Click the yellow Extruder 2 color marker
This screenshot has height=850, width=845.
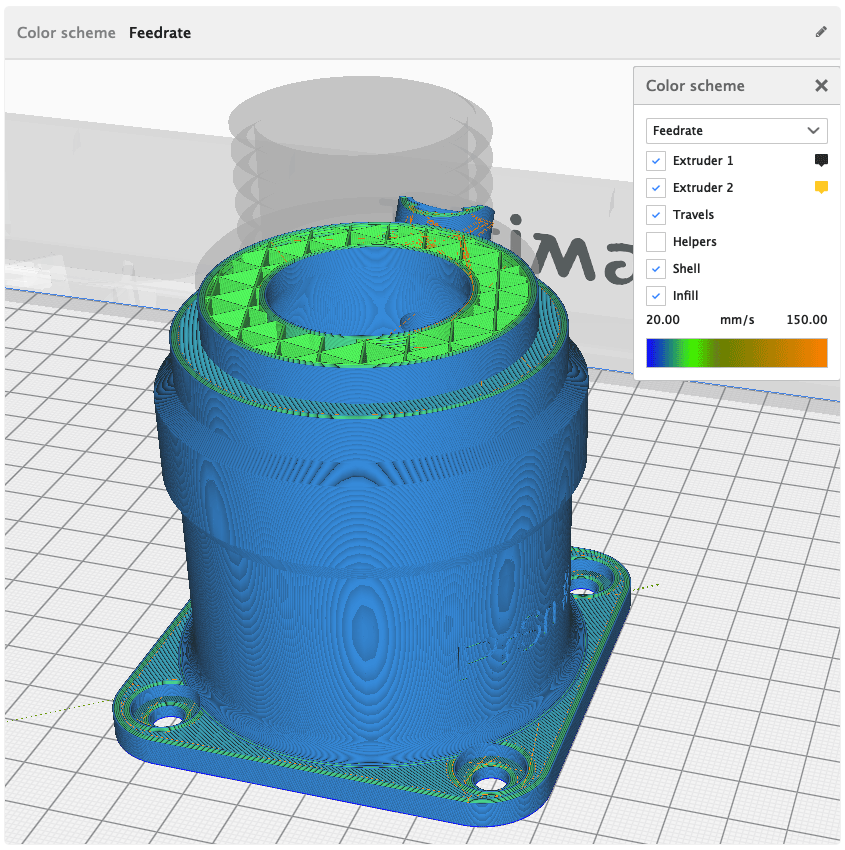(821, 187)
